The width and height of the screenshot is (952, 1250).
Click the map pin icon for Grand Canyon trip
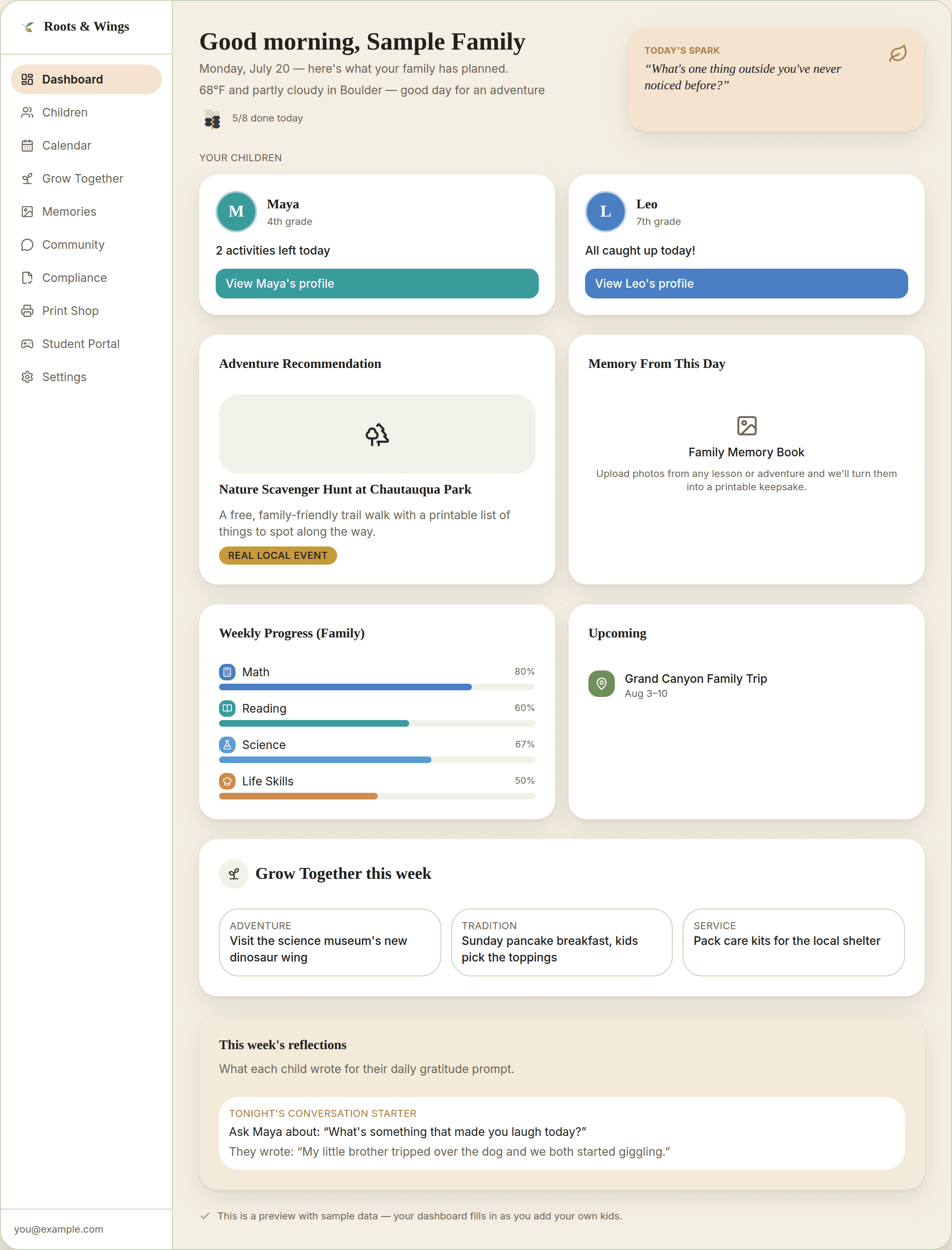click(601, 684)
